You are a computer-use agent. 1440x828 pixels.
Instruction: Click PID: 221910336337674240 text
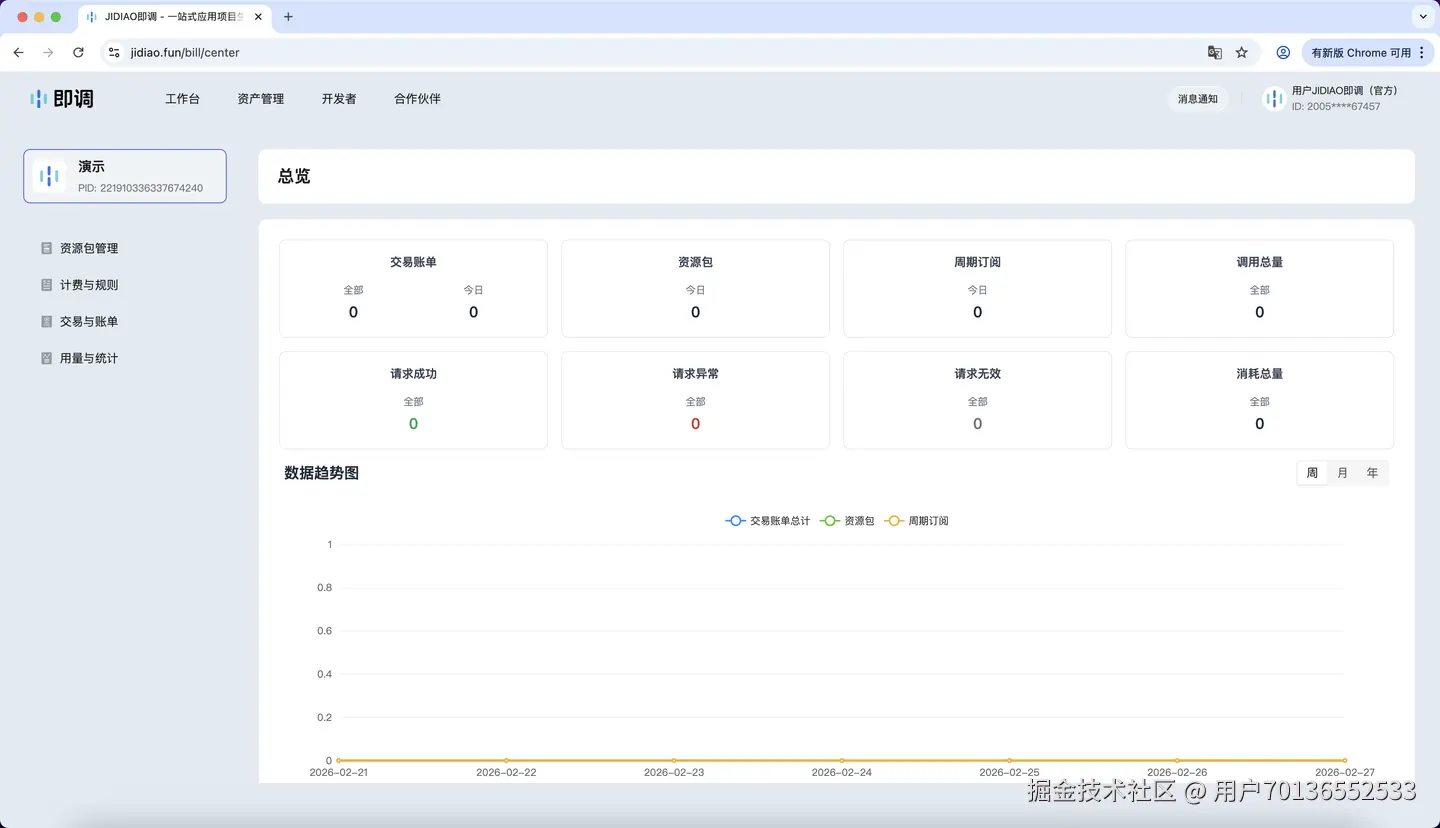pos(141,188)
